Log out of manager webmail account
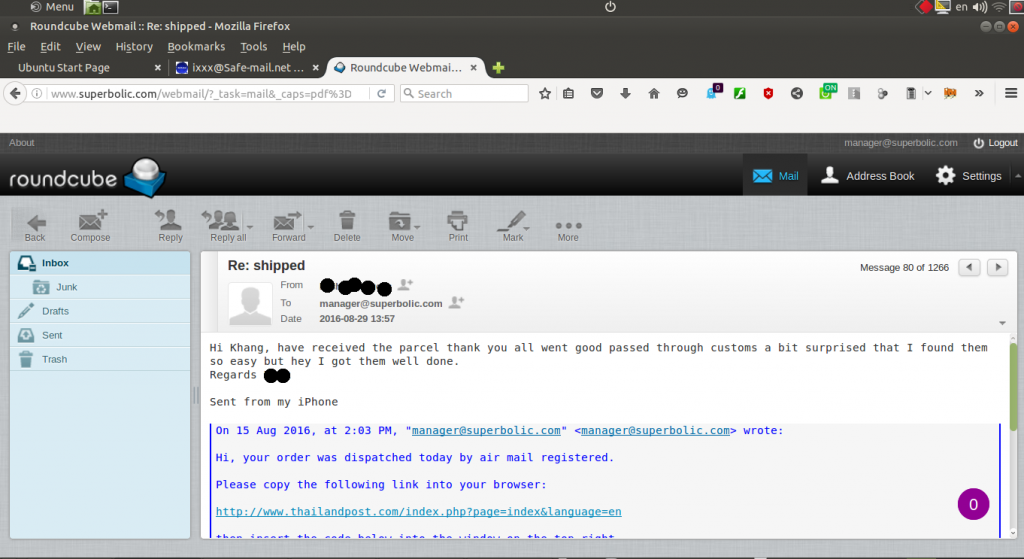This screenshot has height=559, width=1024. click(995, 143)
